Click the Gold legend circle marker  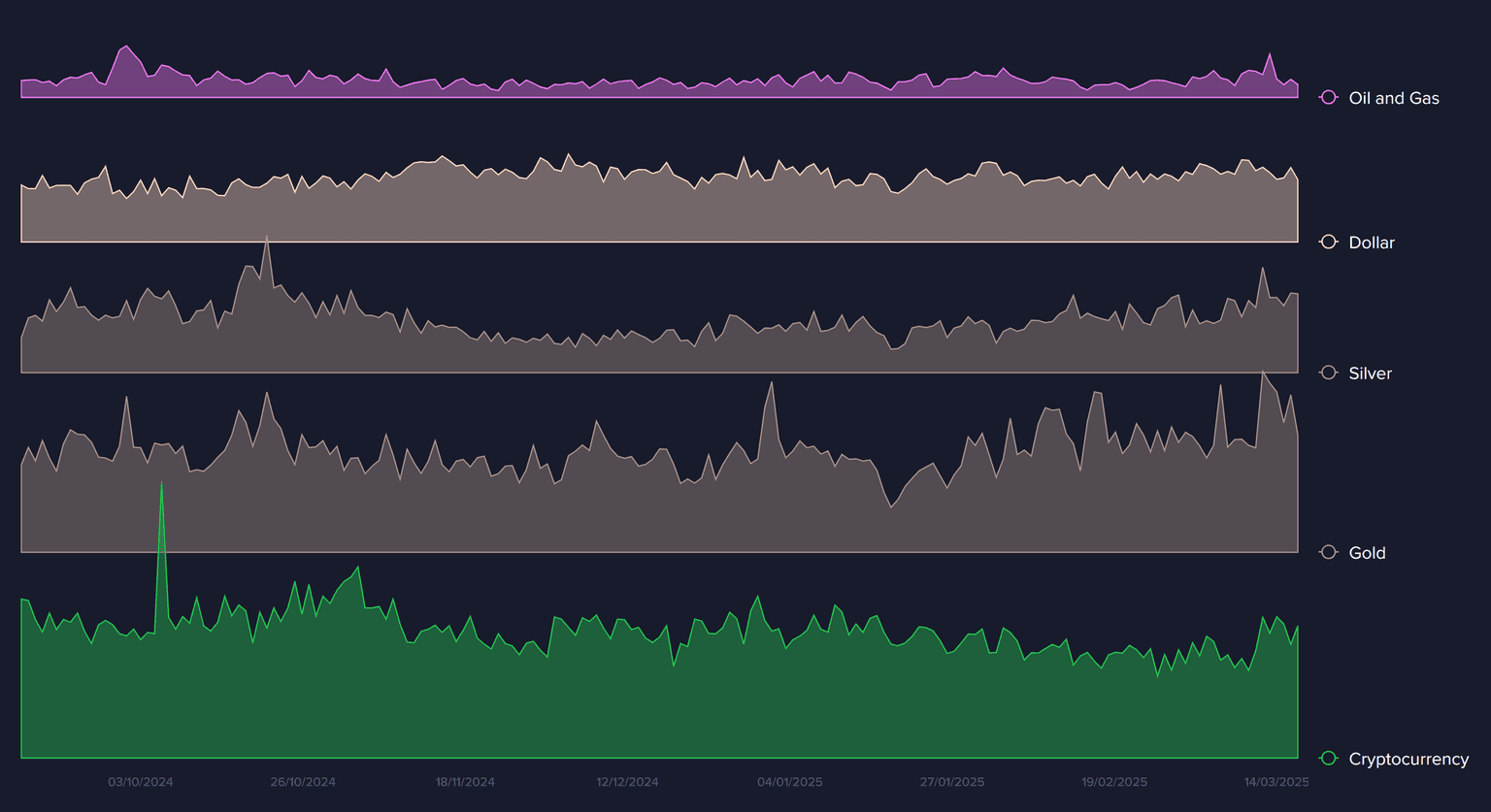[x=1329, y=552]
